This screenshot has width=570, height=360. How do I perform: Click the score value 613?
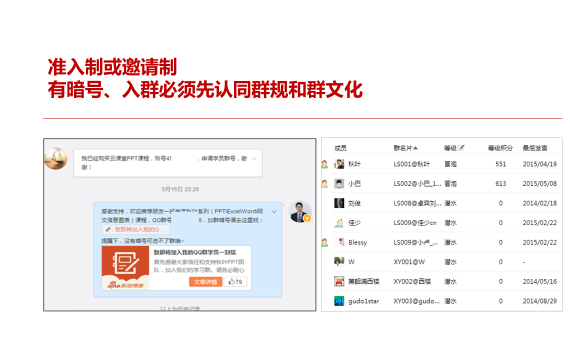point(501,184)
